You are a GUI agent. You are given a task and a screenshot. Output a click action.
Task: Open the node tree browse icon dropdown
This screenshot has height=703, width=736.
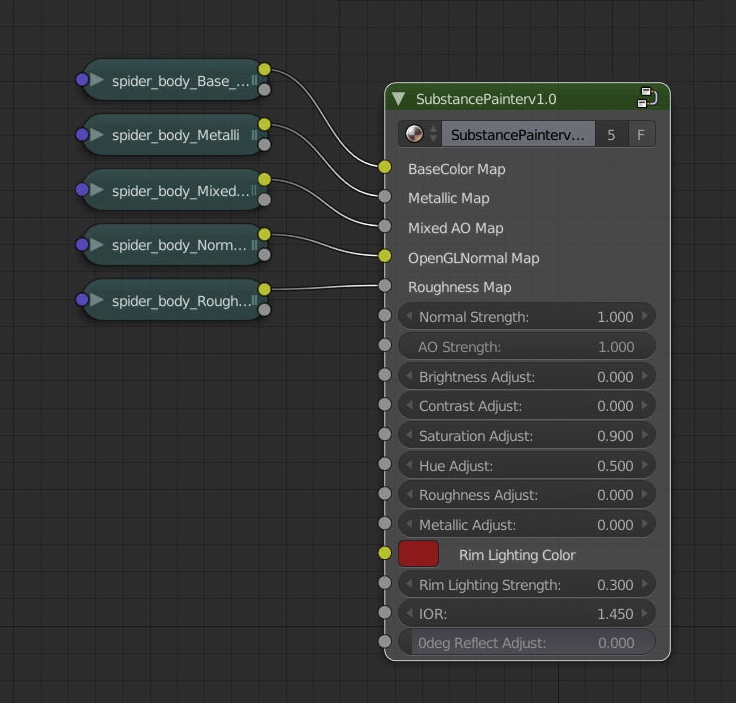(420, 134)
